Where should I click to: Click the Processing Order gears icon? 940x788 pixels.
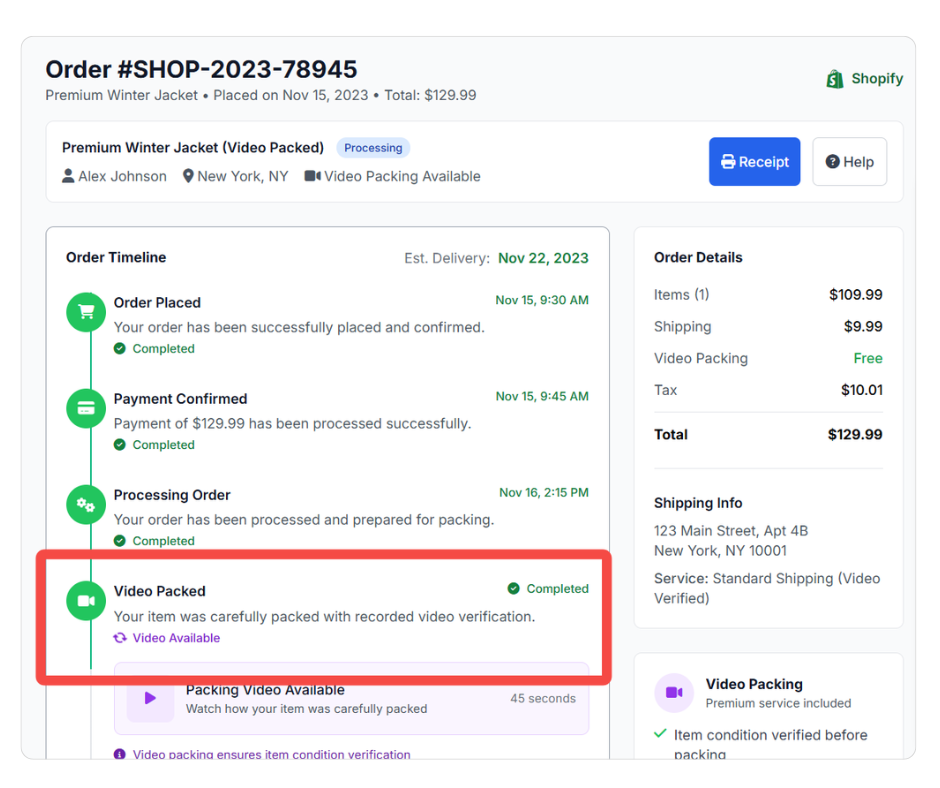(x=85, y=505)
